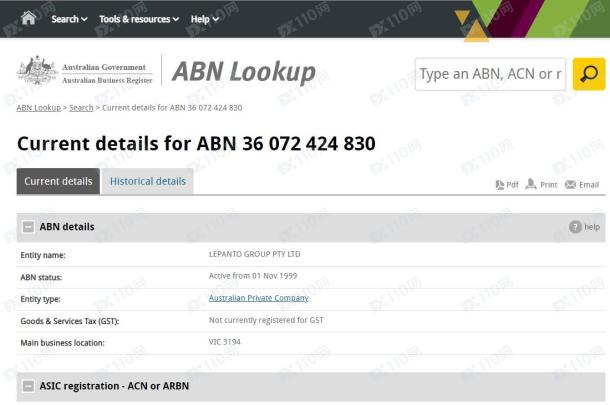Open the Search dropdown menu
Viewport: 610px width, 405px height.
pyautogui.click(x=69, y=19)
